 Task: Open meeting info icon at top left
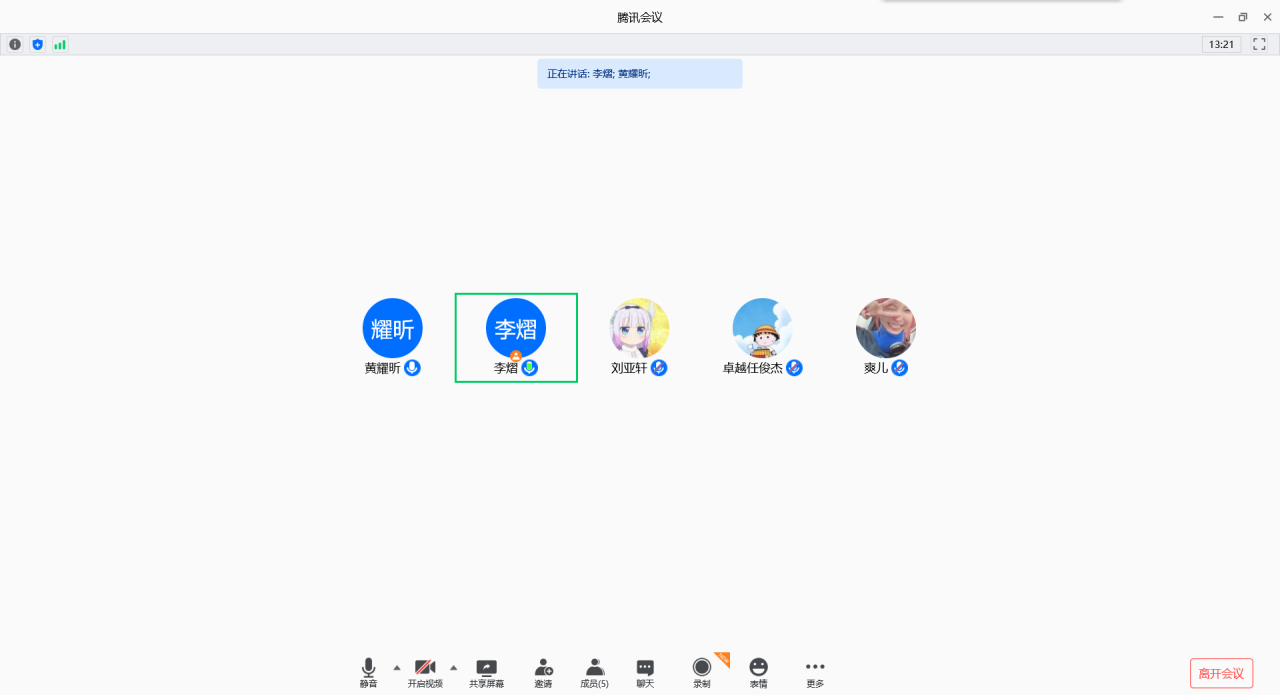[x=15, y=44]
